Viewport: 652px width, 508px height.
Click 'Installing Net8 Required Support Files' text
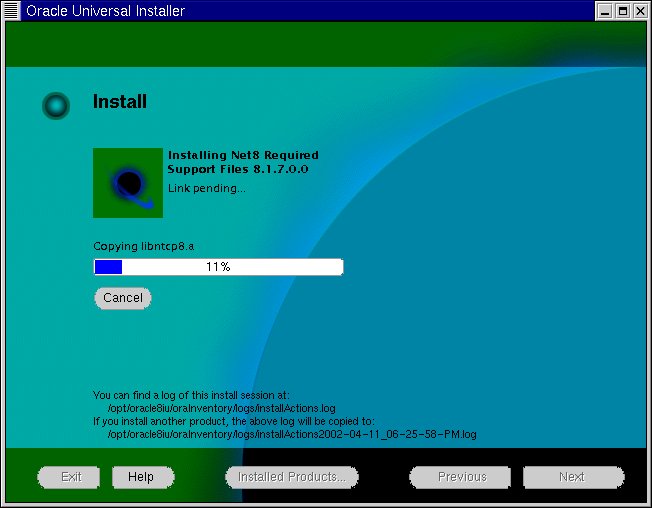point(243,162)
